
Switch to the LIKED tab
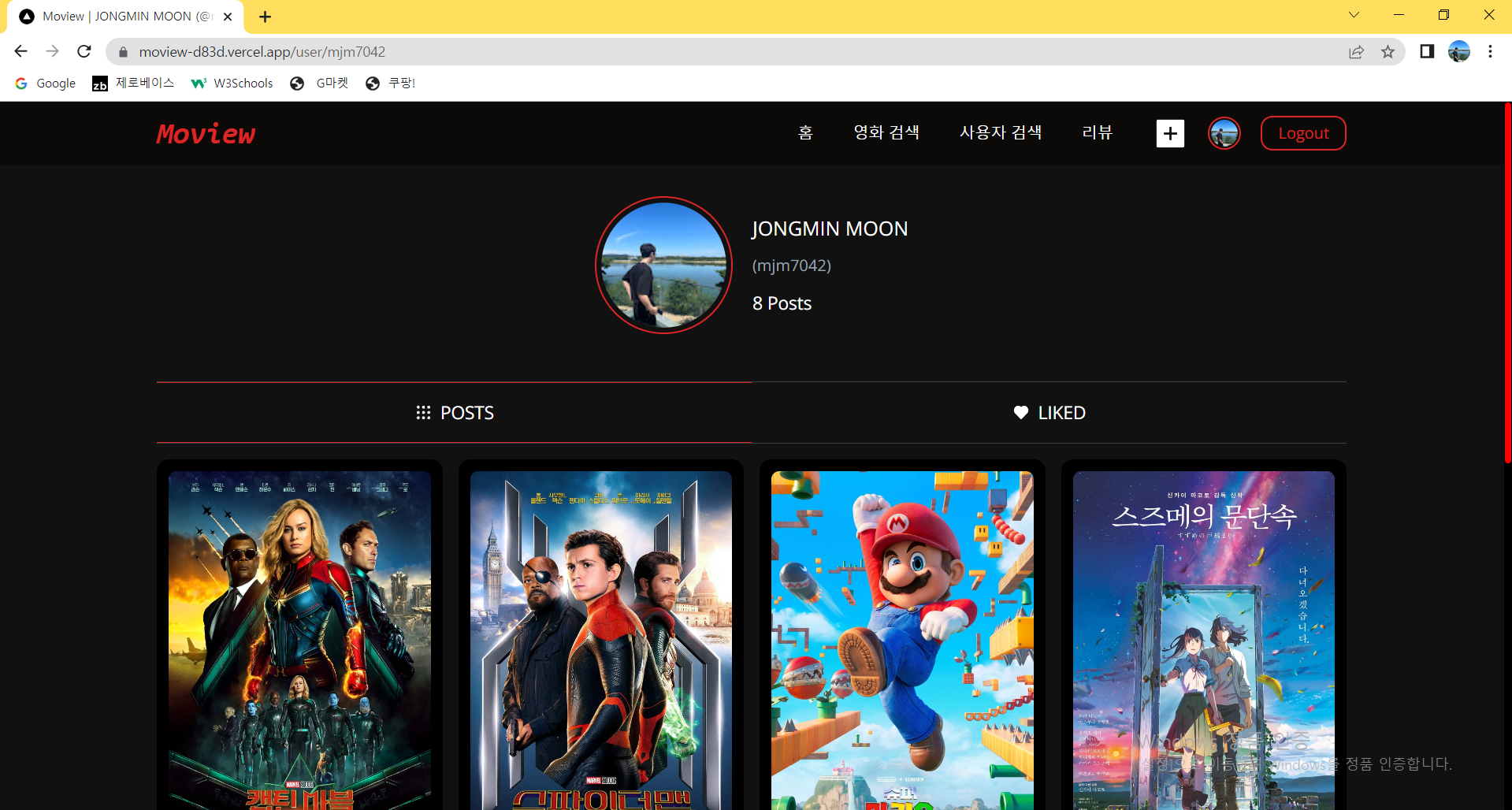[x=1049, y=413]
